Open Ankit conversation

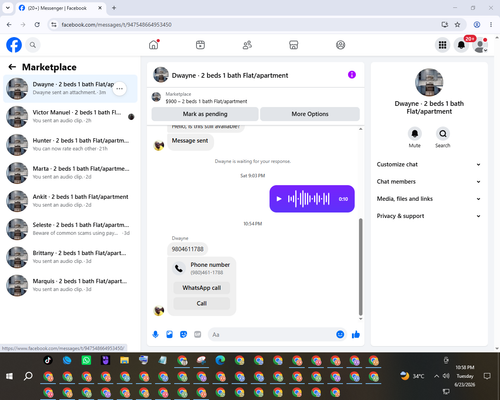coord(70,201)
